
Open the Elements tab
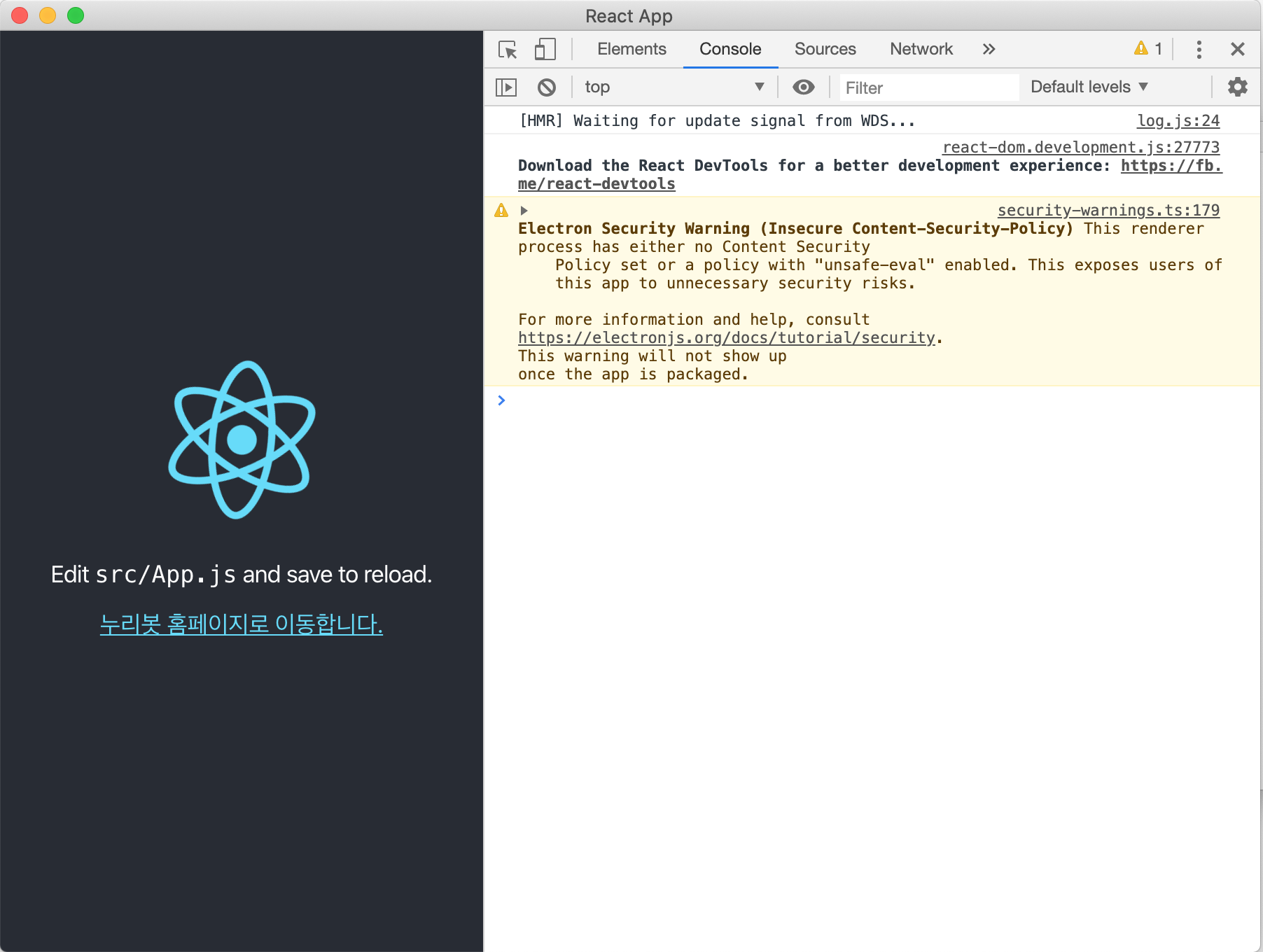coord(631,49)
